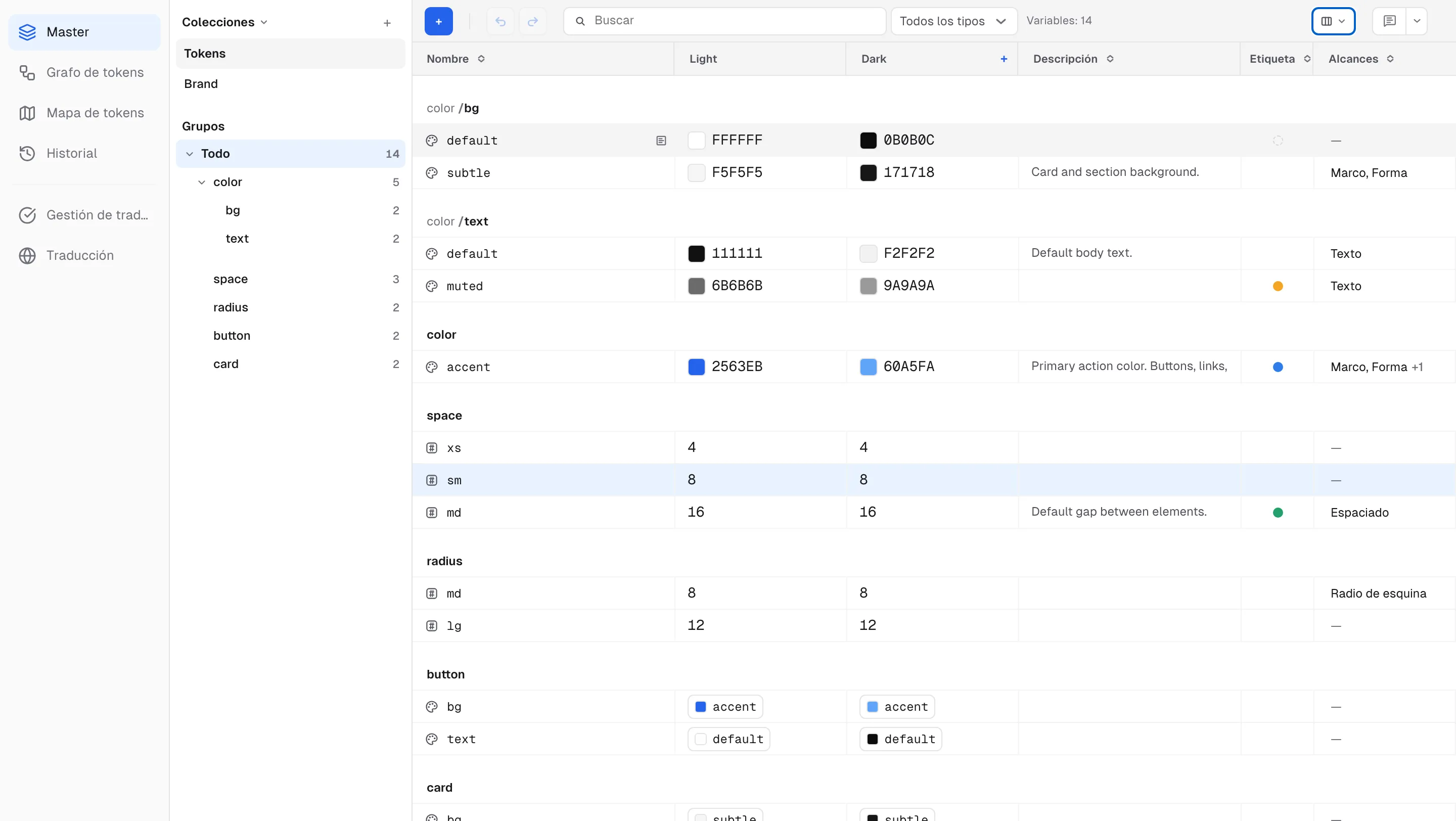Select the radius group in the tree
This screenshot has width=1456, height=821.
click(291, 307)
